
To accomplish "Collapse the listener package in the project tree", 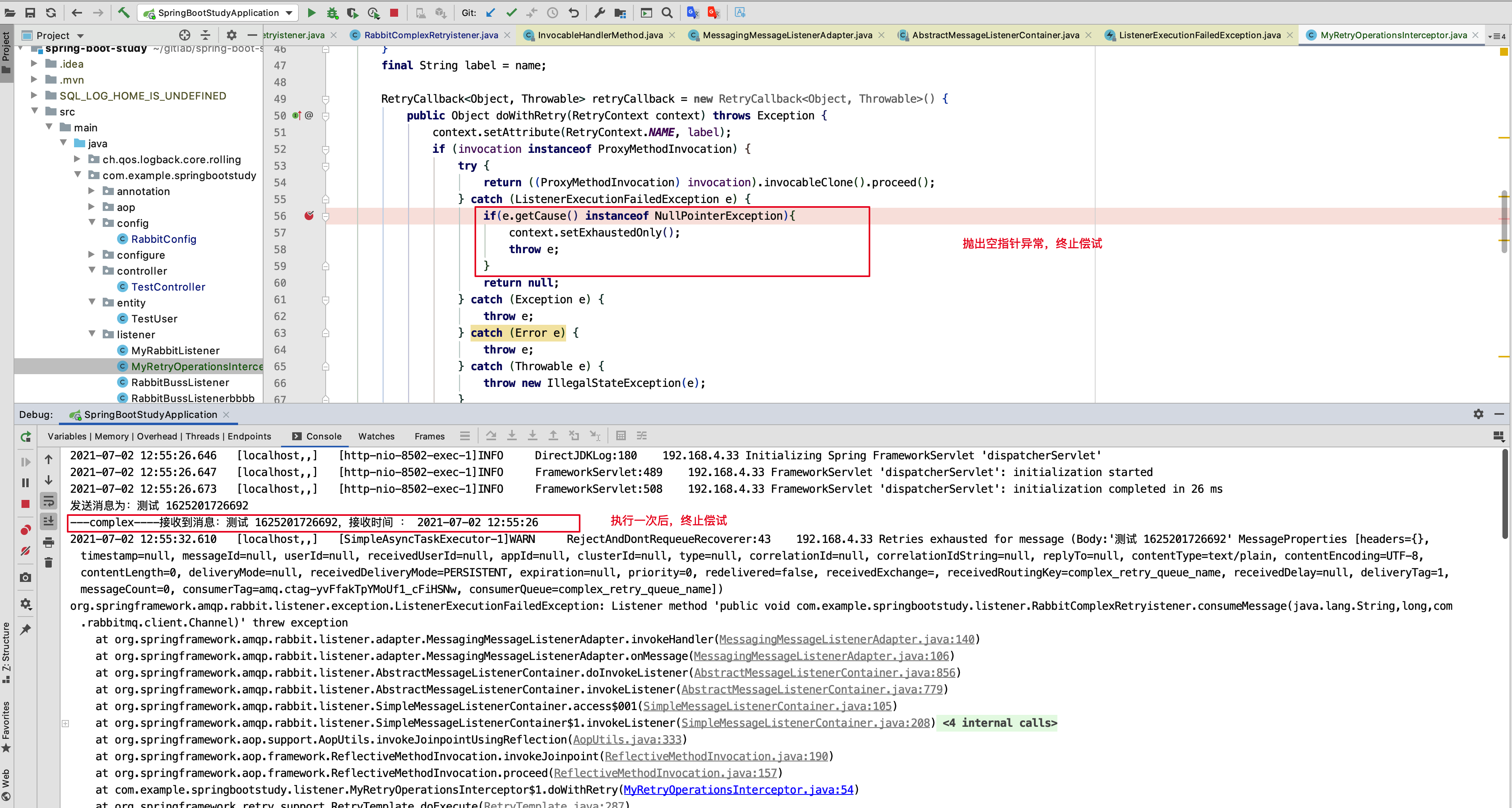I will coord(92,334).
